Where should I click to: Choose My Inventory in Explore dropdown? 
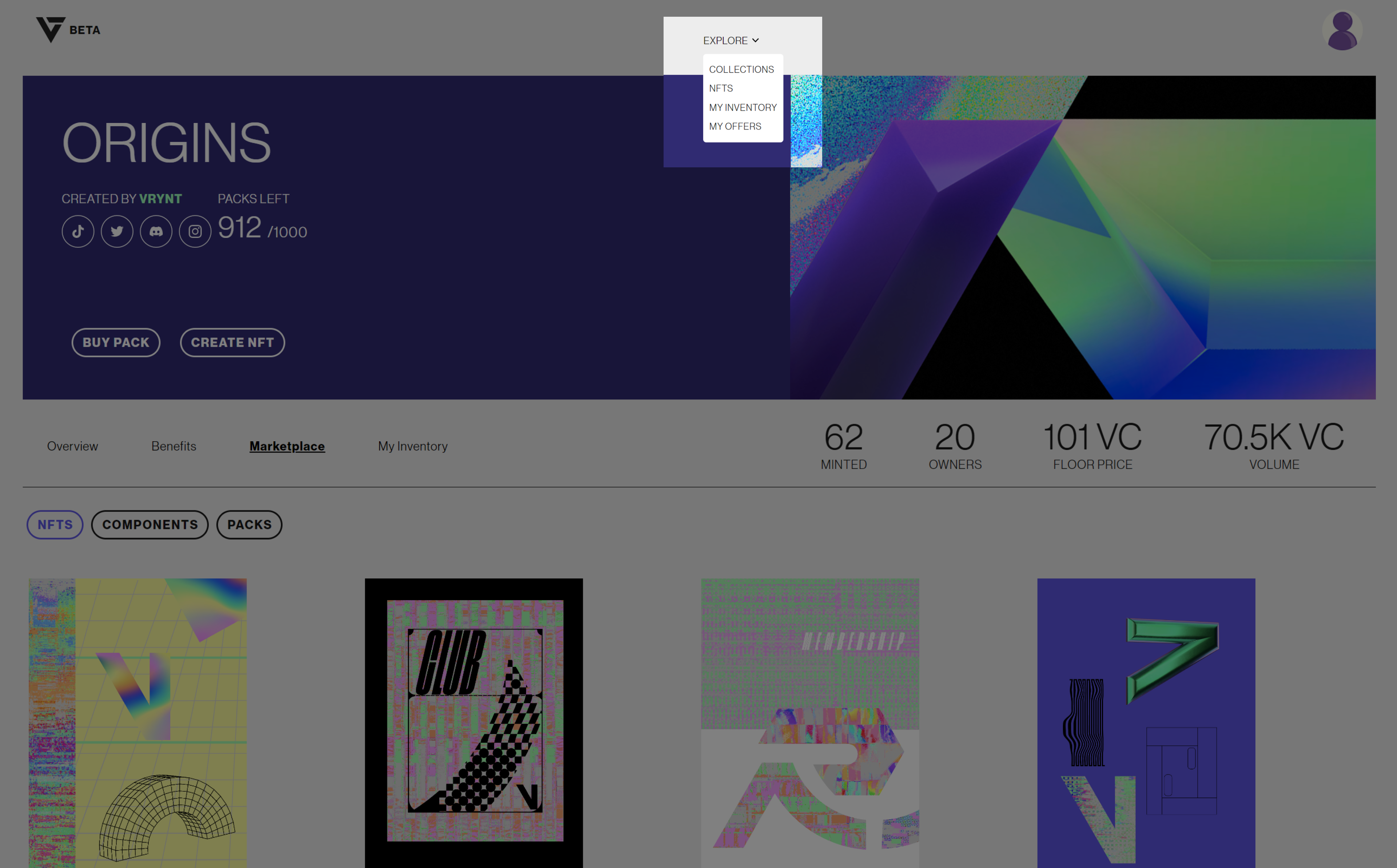tap(743, 107)
